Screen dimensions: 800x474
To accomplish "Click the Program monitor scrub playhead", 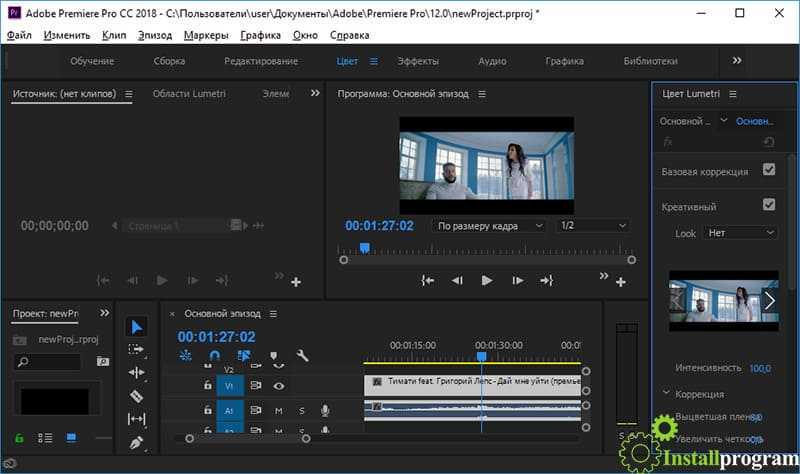I will point(364,248).
